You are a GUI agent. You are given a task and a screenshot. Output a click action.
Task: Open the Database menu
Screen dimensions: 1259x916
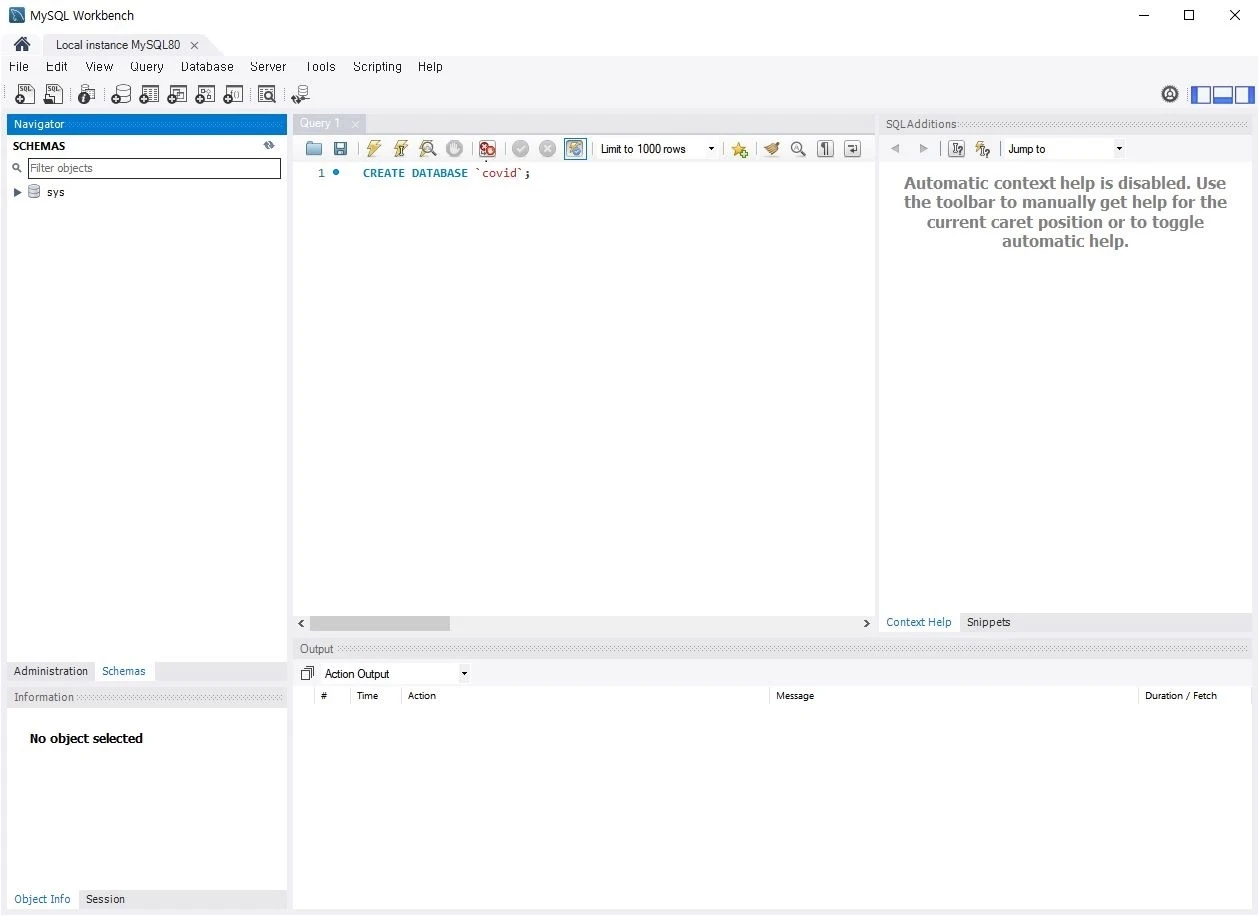tap(207, 67)
